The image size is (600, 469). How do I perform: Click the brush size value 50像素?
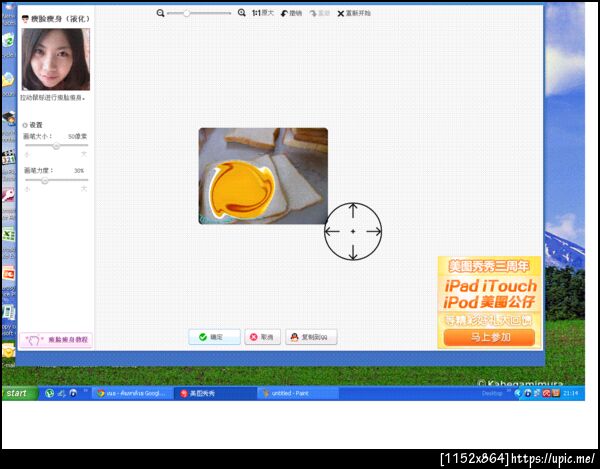coord(77,136)
